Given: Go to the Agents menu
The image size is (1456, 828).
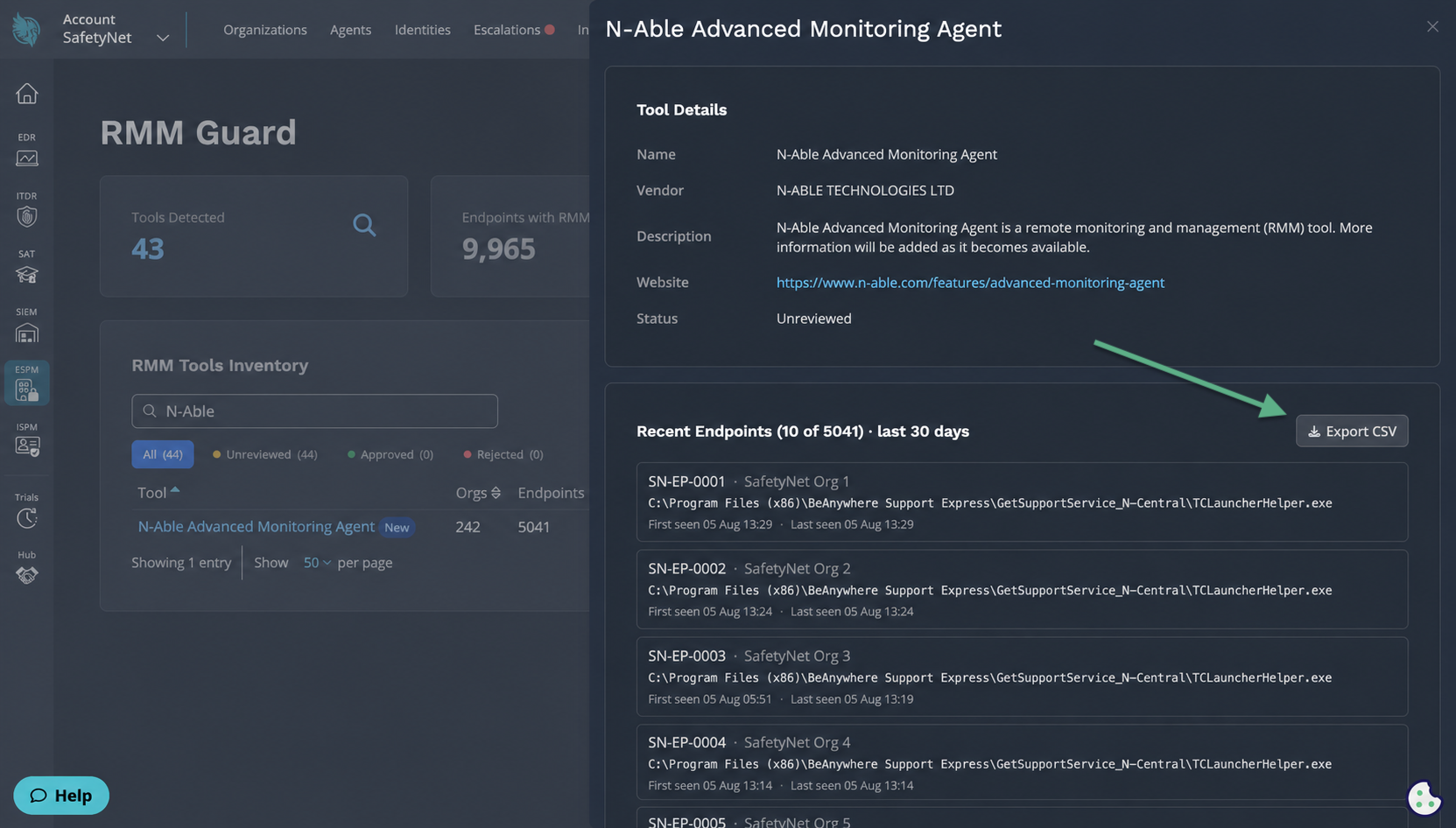Looking at the screenshot, I should point(350,30).
